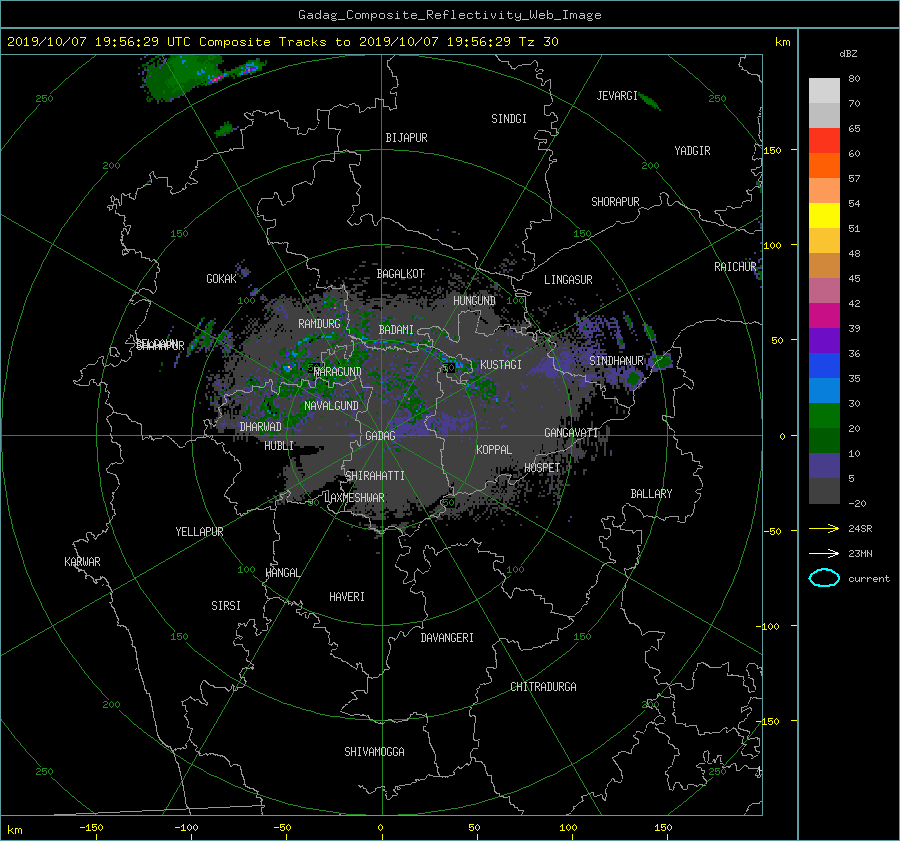Pick the green 30-20 dBZ swatch

pos(824,415)
